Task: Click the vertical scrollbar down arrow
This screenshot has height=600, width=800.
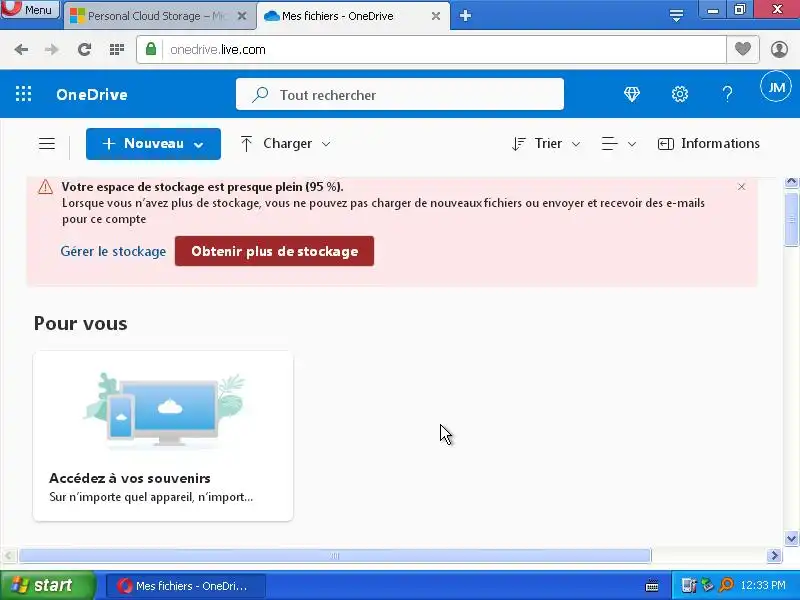Action: pyautogui.click(x=792, y=539)
